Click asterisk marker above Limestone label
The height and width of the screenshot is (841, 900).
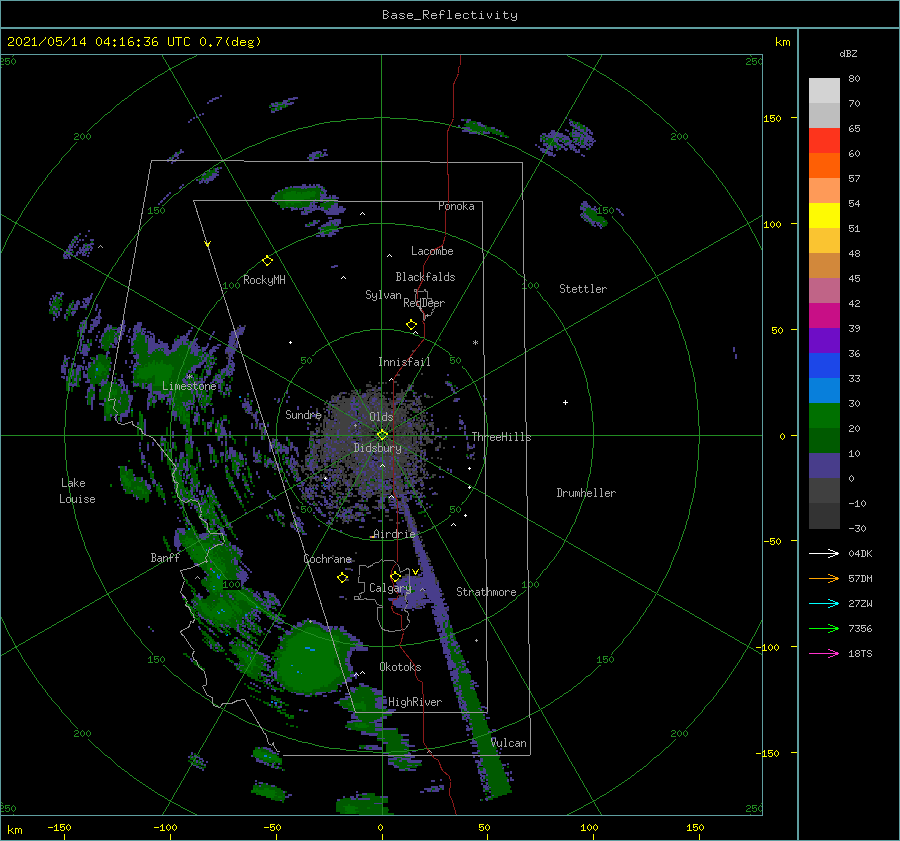[x=189, y=377]
